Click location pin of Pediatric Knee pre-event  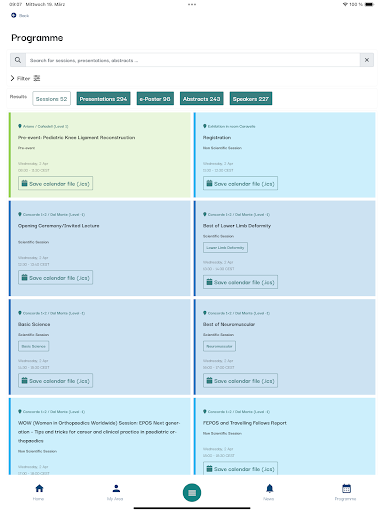[20, 126]
